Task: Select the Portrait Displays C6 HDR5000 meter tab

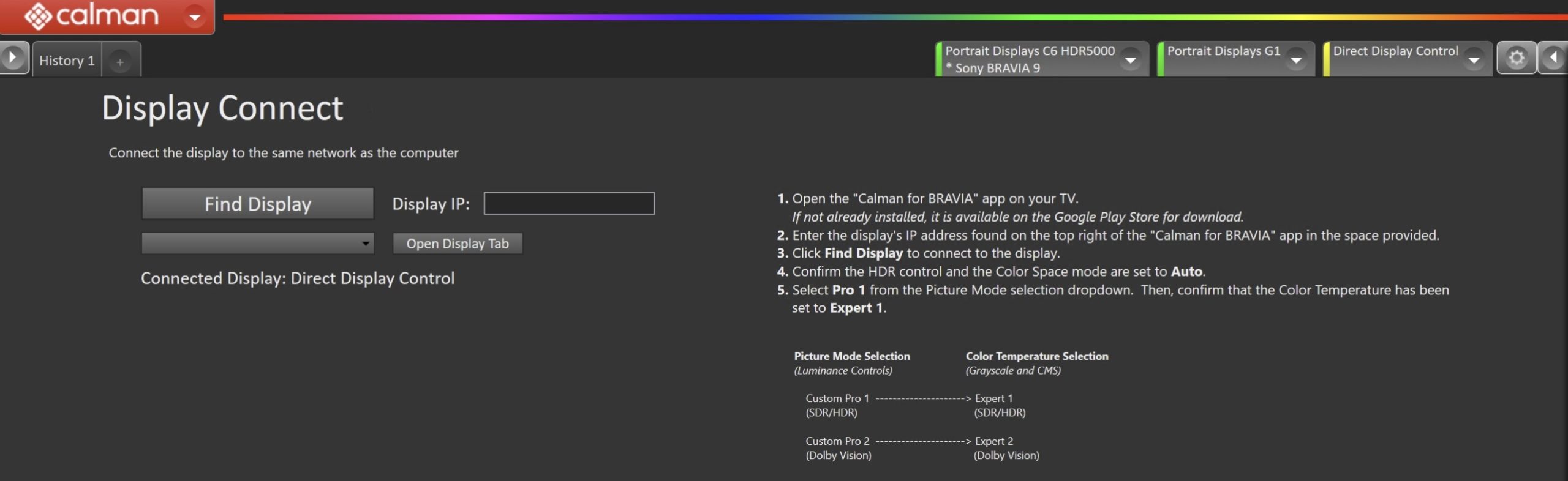Action: click(1029, 59)
